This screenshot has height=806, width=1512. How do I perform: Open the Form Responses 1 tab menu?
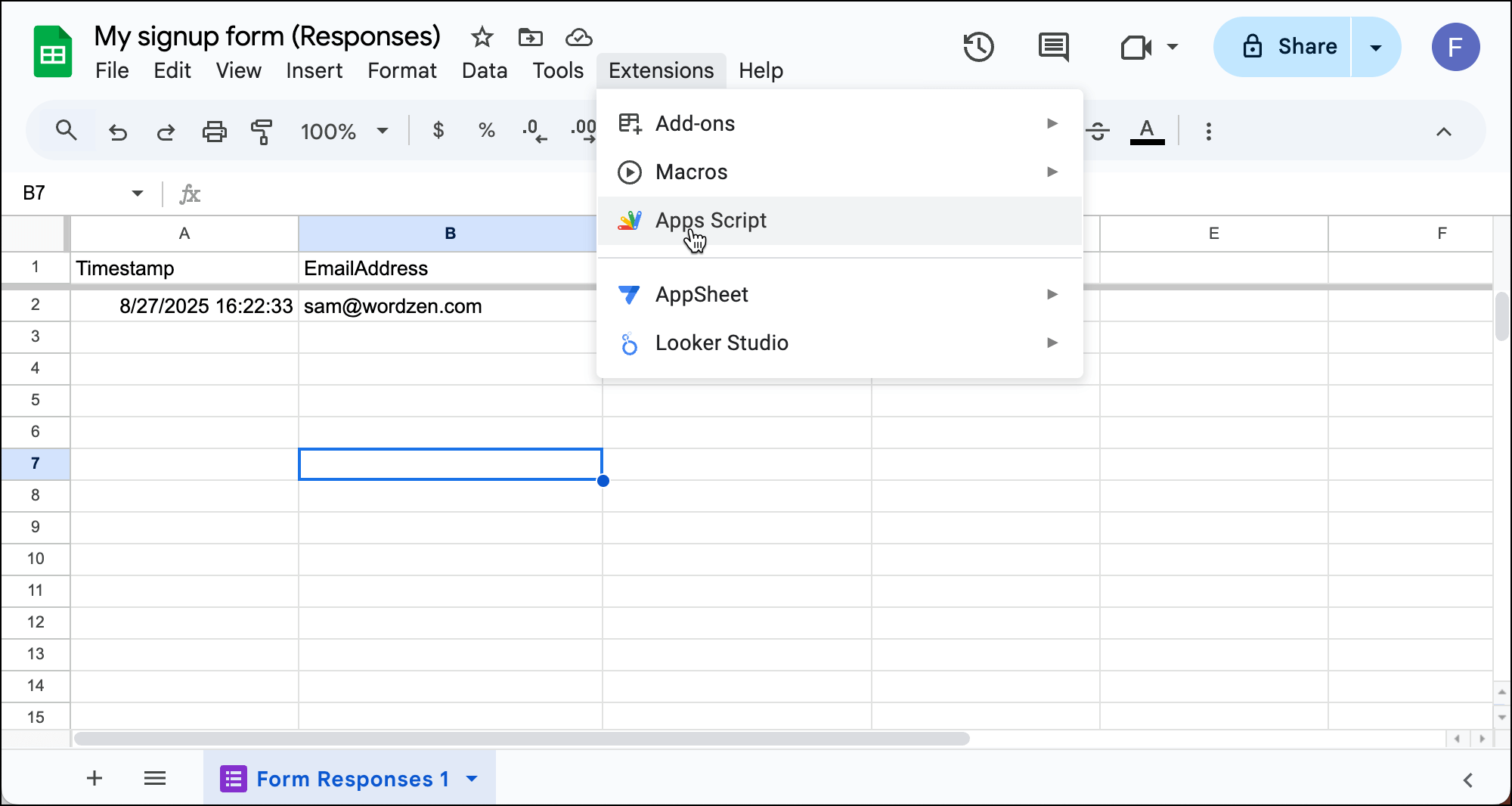click(x=473, y=779)
